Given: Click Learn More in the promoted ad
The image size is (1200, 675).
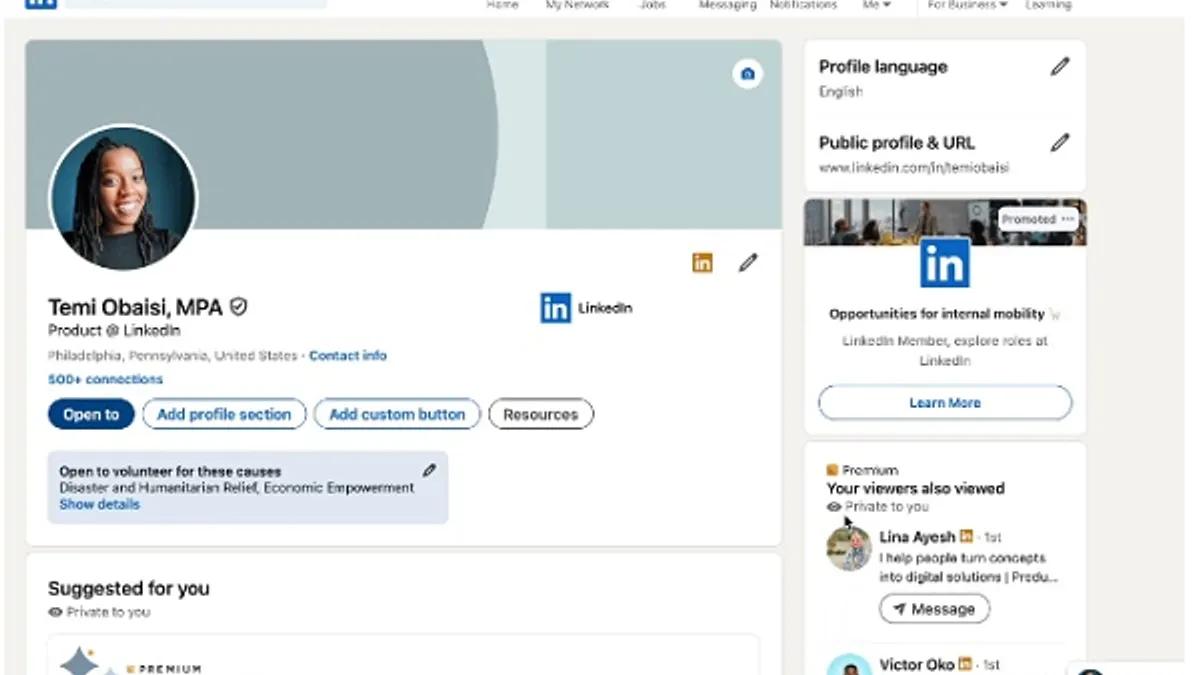Looking at the screenshot, I should point(945,403).
